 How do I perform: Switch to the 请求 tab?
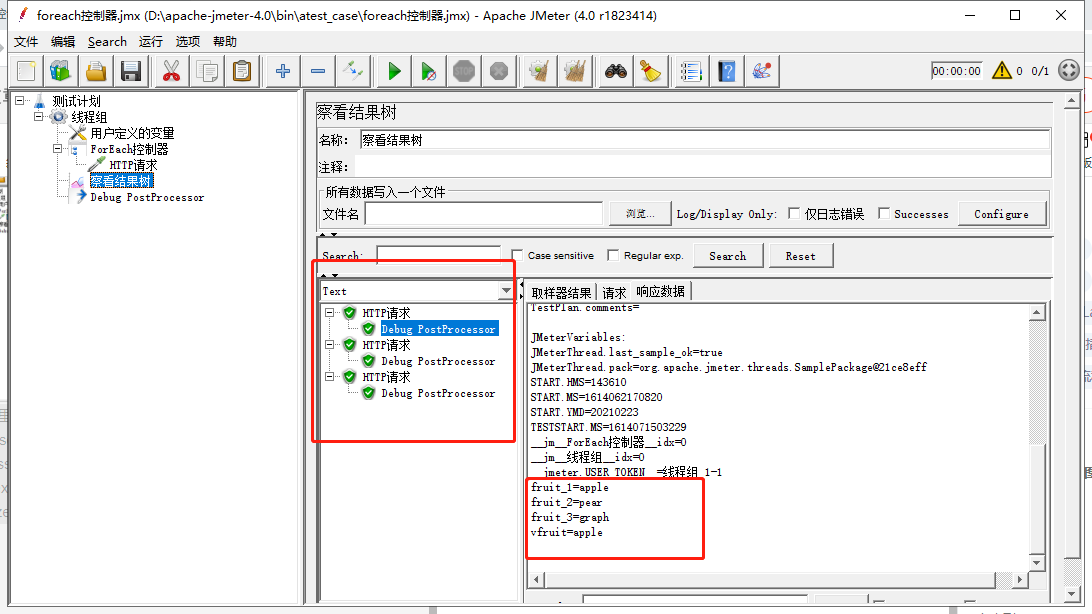coord(614,292)
